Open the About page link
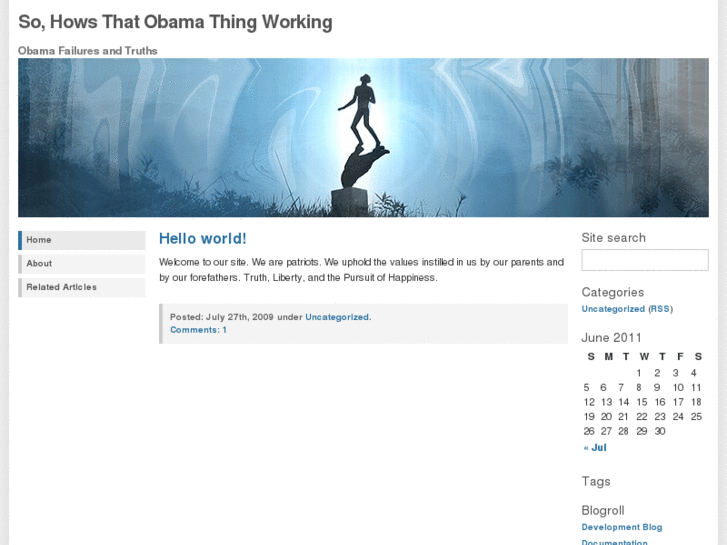Image resolution: width=727 pixels, height=545 pixels. [82, 264]
